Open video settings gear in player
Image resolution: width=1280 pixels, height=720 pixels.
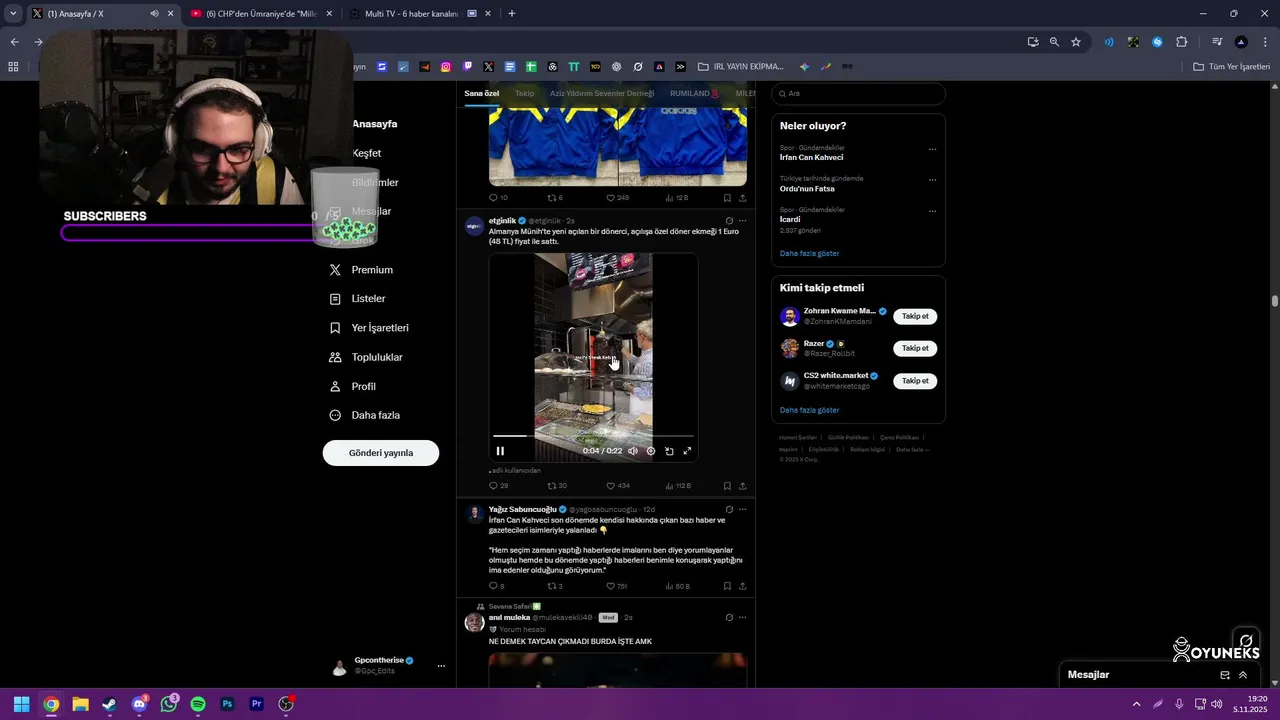coord(650,451)
